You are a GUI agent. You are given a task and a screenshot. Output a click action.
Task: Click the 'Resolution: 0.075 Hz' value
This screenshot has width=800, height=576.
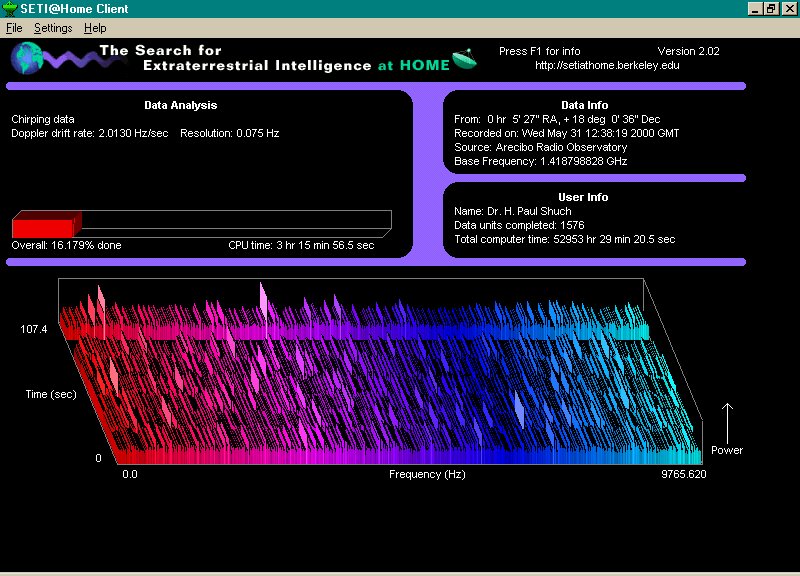(230, 133)
